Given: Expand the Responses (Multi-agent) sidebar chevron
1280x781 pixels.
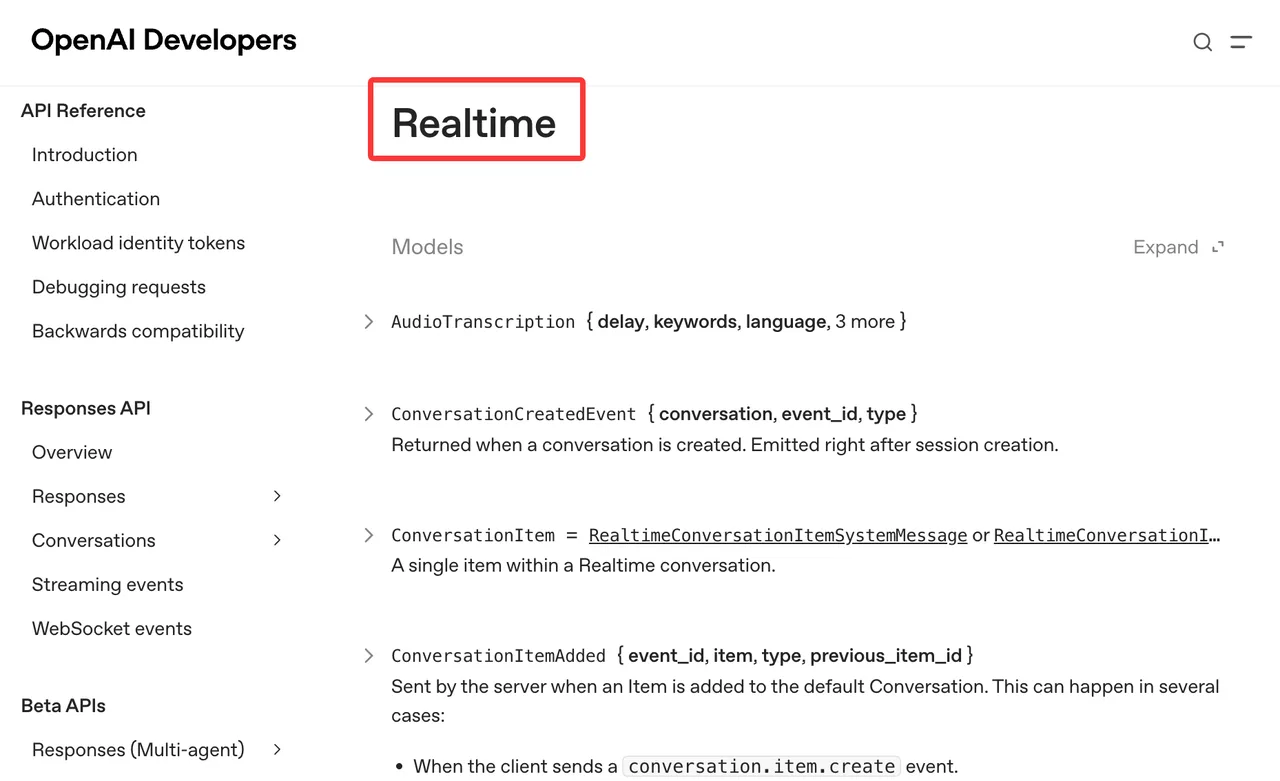Looking at the screenshot, I should click(x=277, y=749).
